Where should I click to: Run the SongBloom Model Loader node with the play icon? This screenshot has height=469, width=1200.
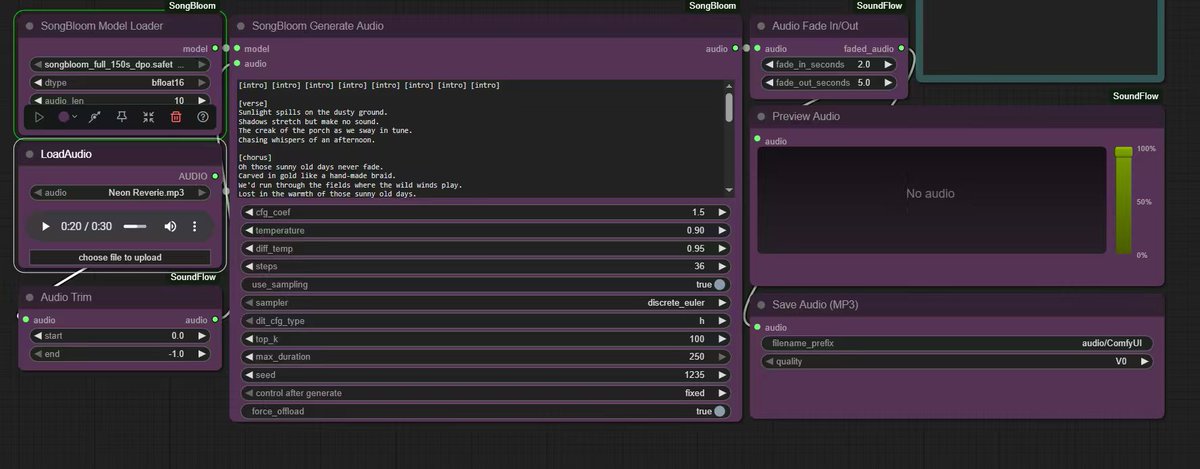point(39,117)
